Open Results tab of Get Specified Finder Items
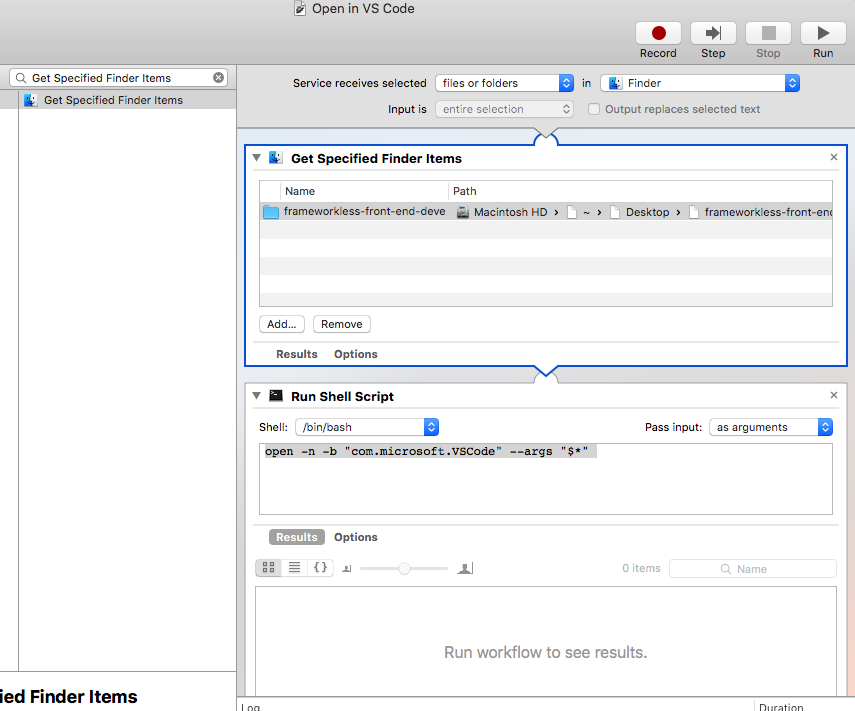This screenshot has height=711, width=855. pyautogui.click(x=297, y=354)
